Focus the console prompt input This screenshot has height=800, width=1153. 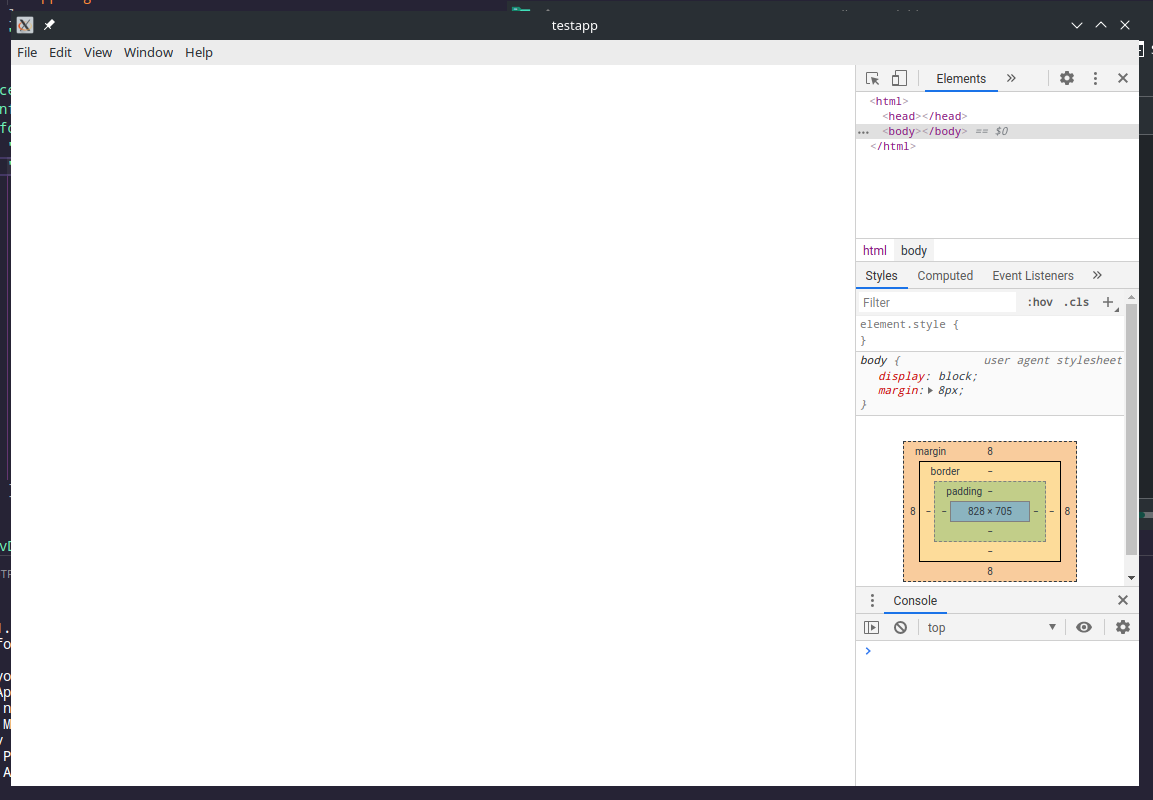[1004, 651]
